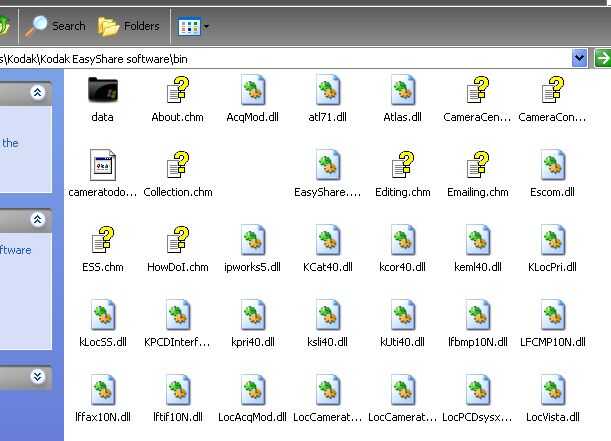The image size is (611, 441).
Task: Open the data folder icon
Action: 102,90
